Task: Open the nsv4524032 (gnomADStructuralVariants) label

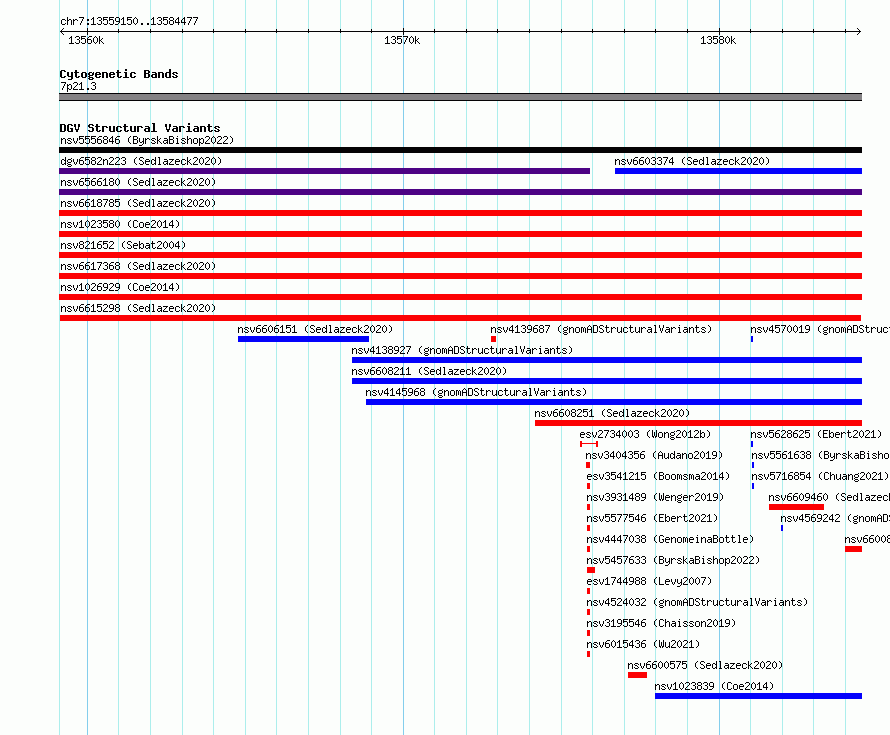Action: pyautogui.click(x=696, y=602)
